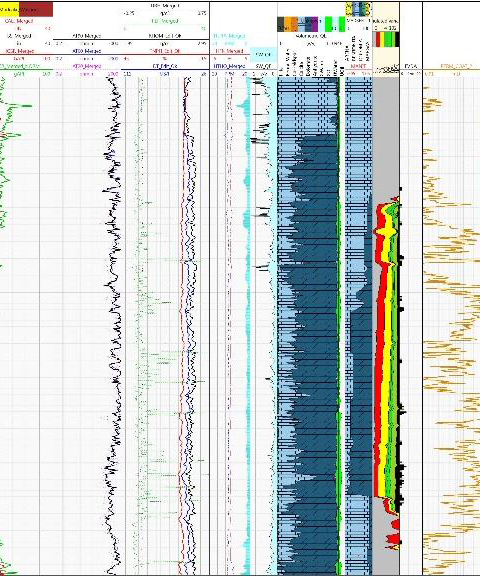Select the dark blue sonic DT curve header

[165, 66]
